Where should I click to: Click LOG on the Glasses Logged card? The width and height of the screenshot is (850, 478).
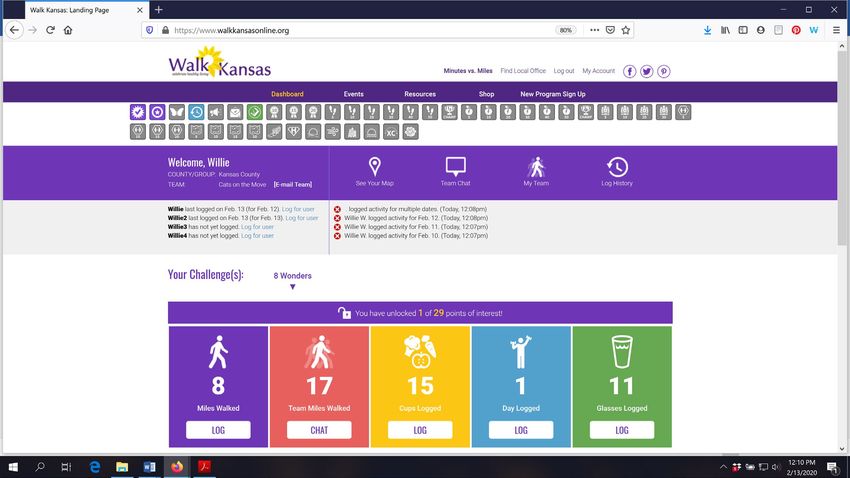point(622,430)
